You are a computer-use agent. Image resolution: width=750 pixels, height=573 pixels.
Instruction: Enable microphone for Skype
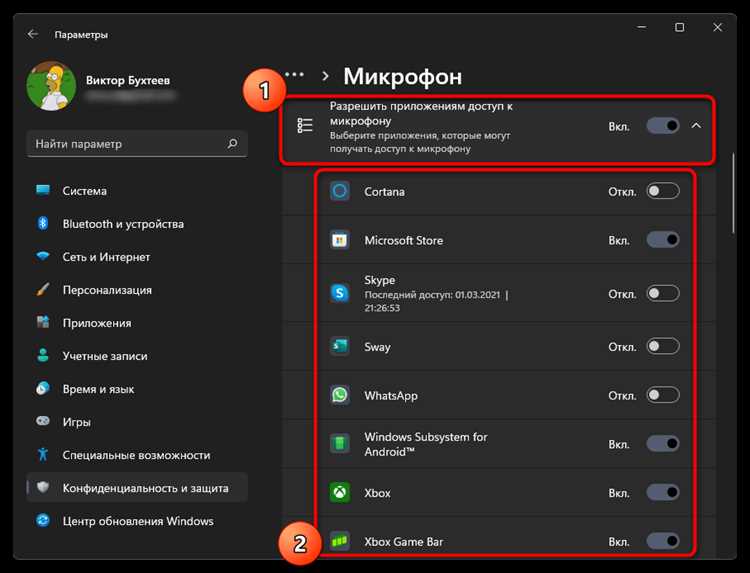pyautogui.click(x=662, y=293)
